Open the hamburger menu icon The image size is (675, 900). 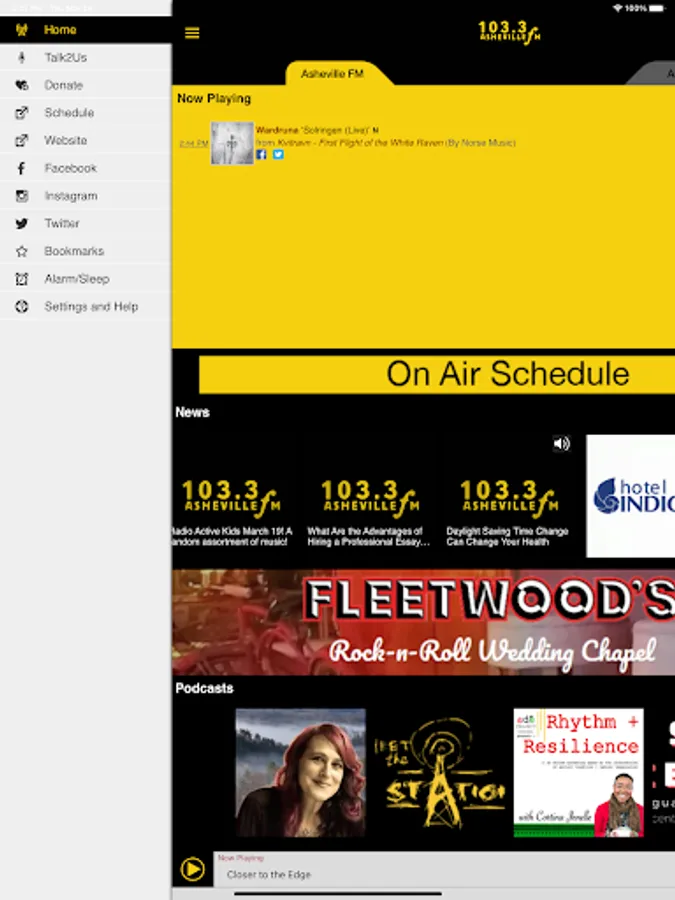point(192,33)
